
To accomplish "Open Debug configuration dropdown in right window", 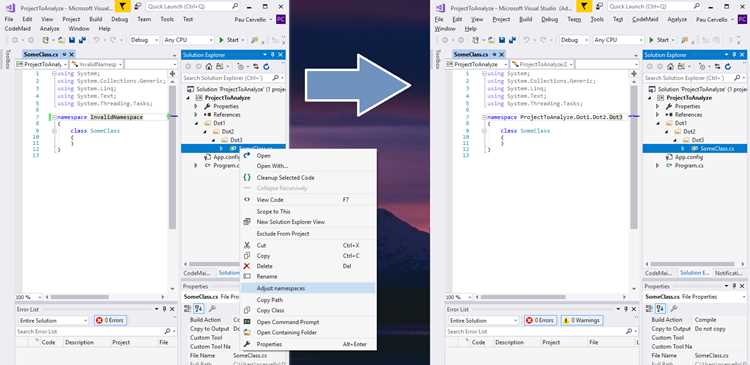I will 574,40.
